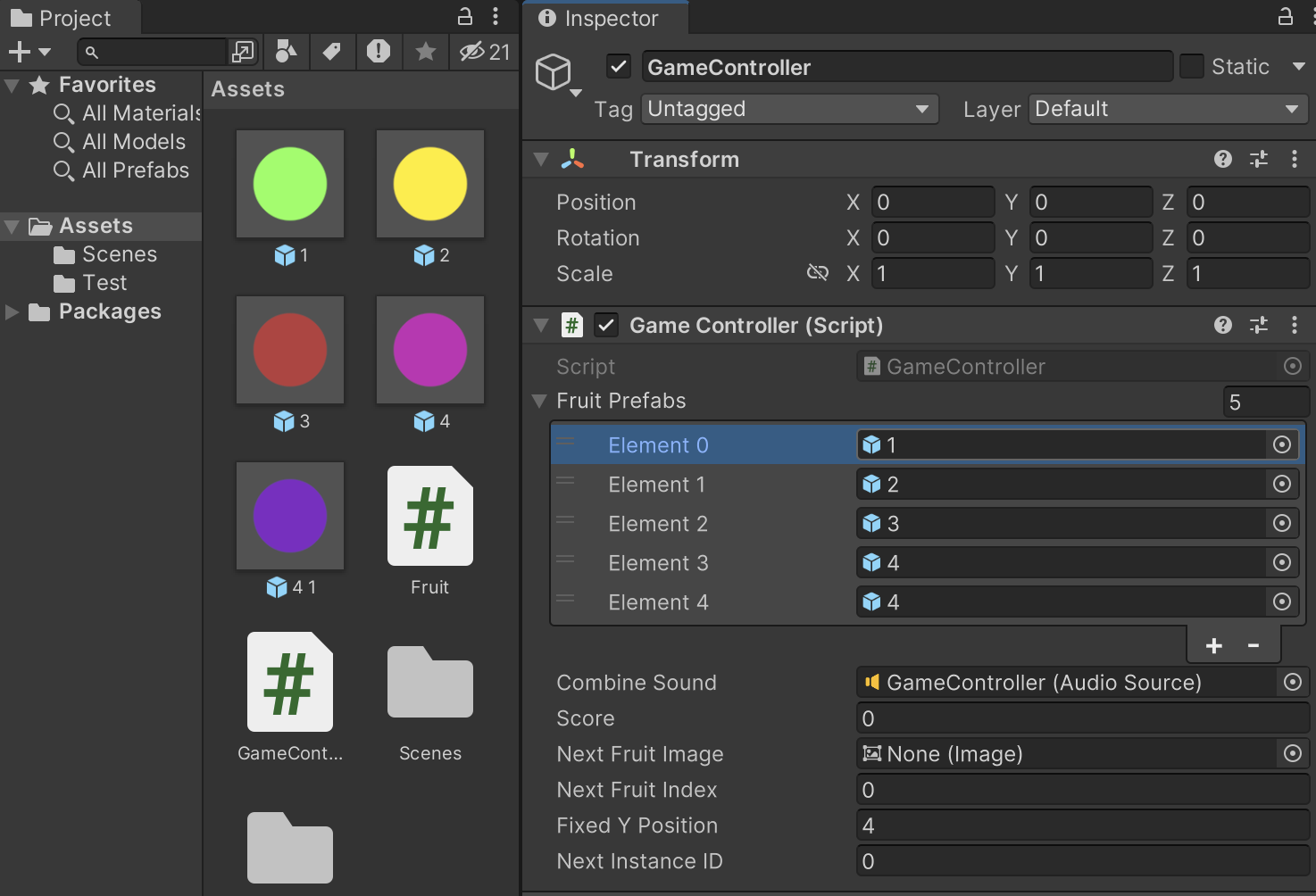The image size is (1316, 896).
Task: Select the Scenes folder in the tree
Action: click(119, 254)
